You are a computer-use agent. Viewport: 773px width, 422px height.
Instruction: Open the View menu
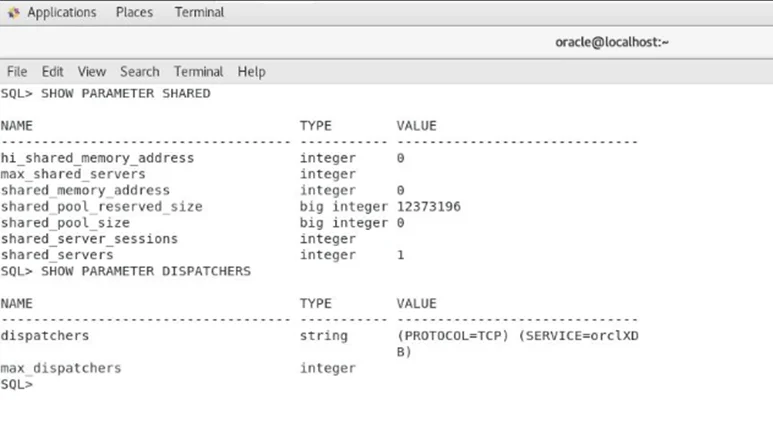point(92,72)
